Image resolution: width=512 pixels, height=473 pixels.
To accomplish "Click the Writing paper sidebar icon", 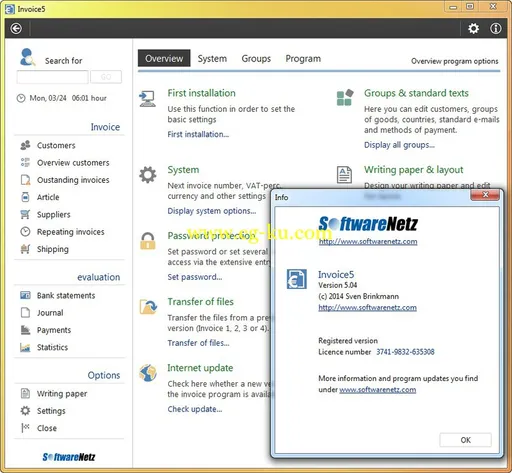I will point(25,394).
